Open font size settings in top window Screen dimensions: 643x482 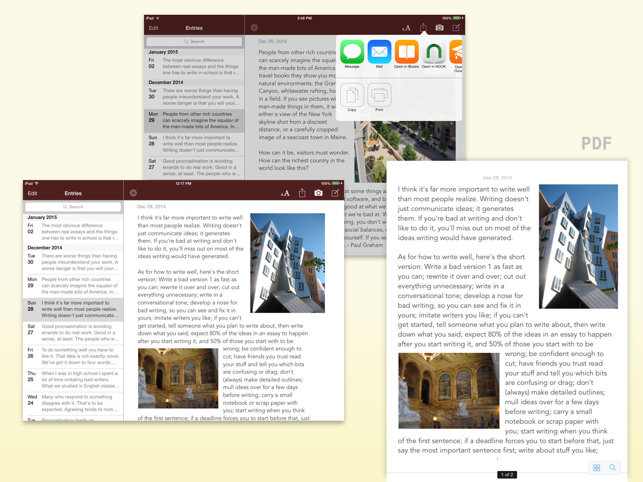coord(406,28)
